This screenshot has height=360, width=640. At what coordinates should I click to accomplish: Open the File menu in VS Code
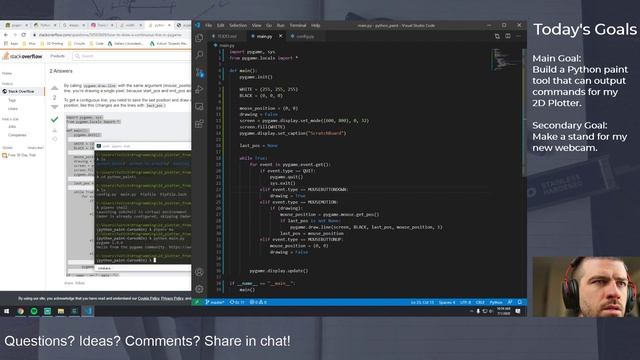click(x=209, y=25)
